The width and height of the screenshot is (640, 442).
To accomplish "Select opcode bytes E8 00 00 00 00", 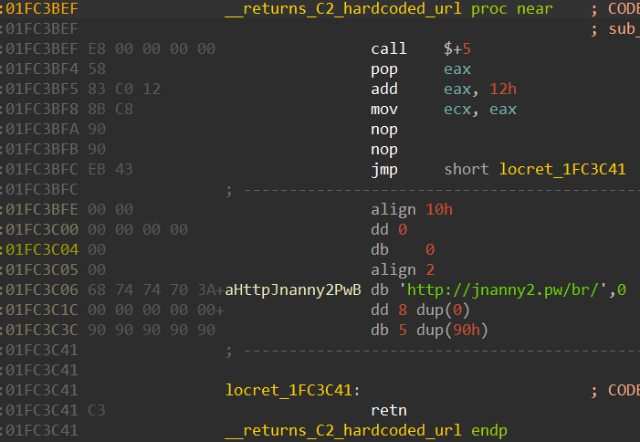I will coord(152,49).
